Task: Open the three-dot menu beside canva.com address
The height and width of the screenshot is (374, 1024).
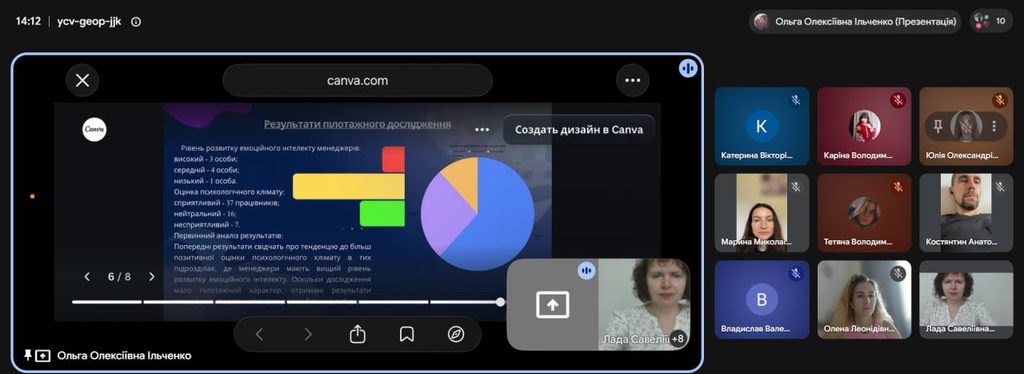Action: (x=632, y=81)
